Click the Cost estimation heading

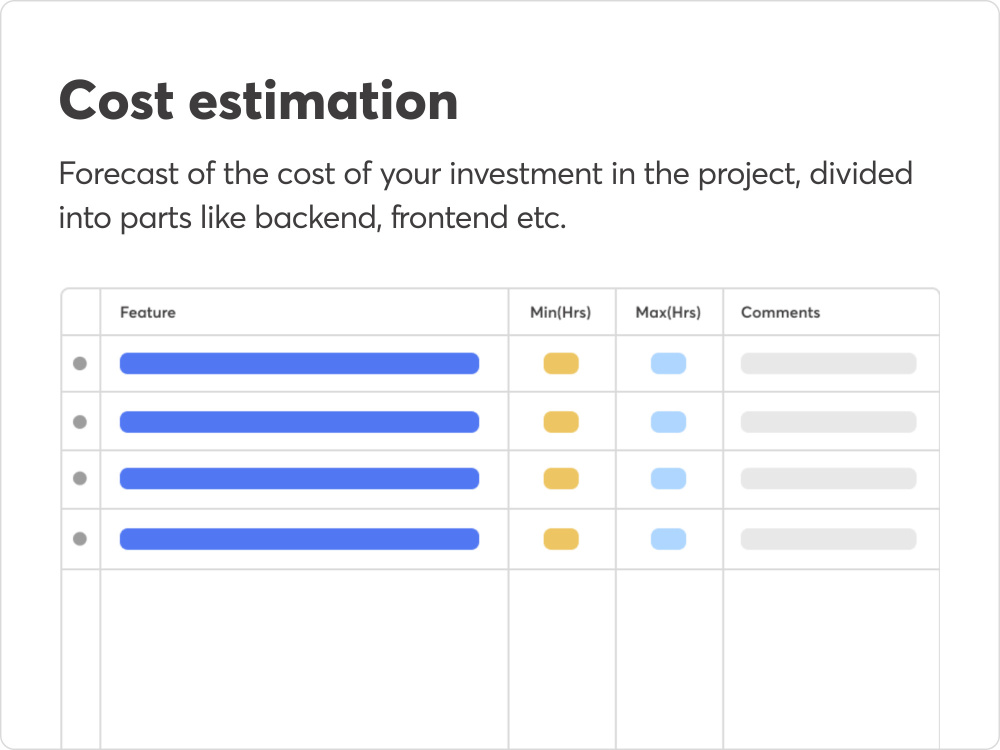coord(258,101)
